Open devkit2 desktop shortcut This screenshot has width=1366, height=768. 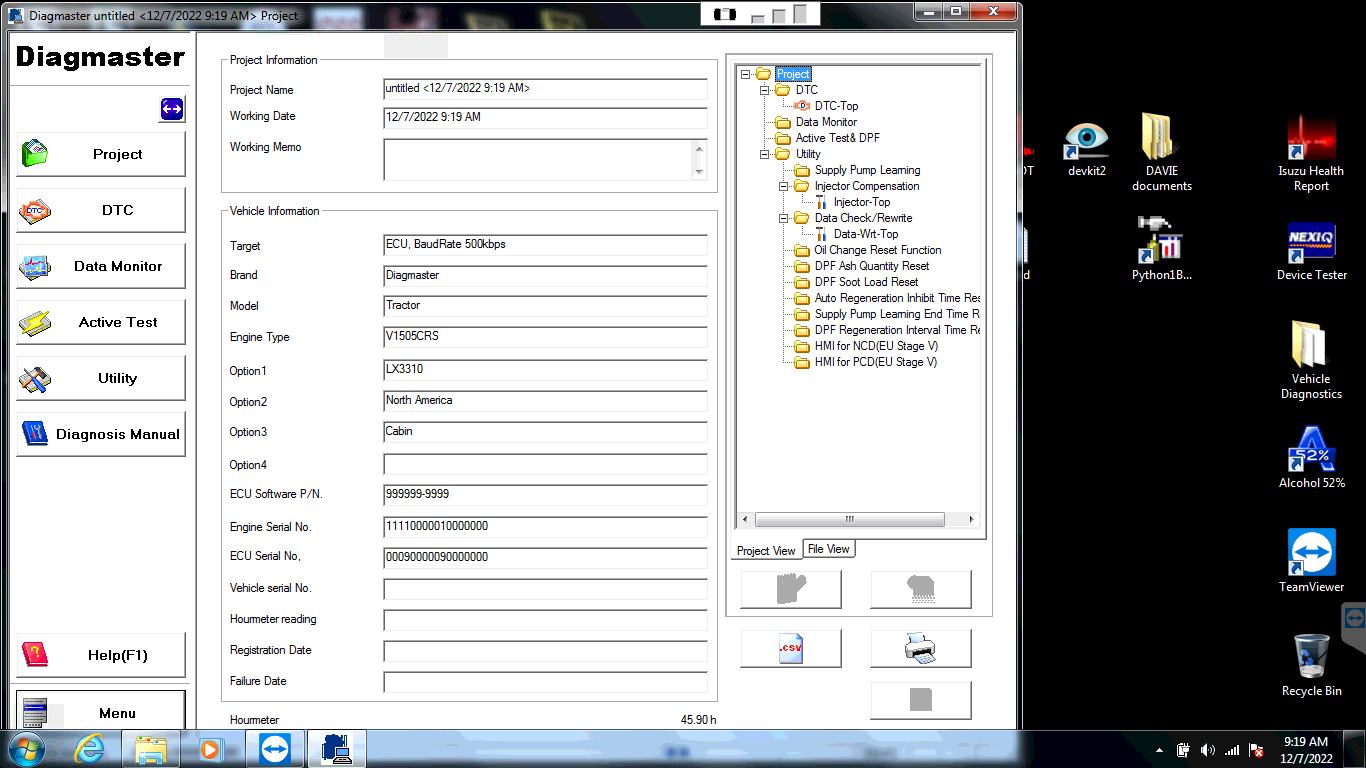tap(1087, 147)
